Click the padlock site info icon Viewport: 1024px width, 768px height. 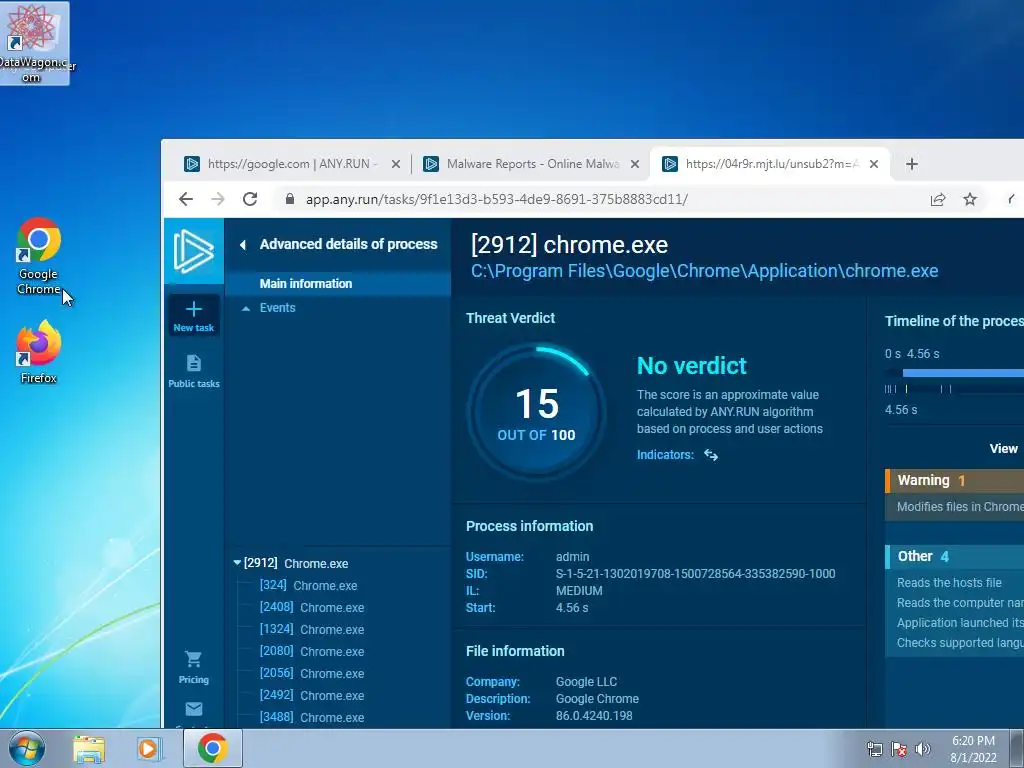[290, 199]
